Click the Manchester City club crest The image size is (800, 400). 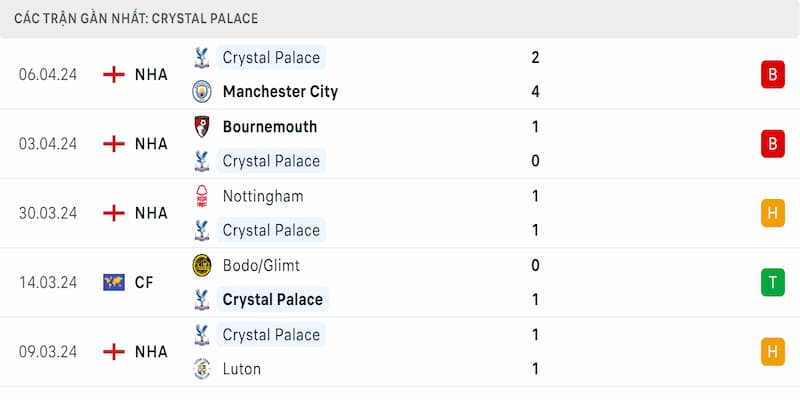tap(202, 92)
